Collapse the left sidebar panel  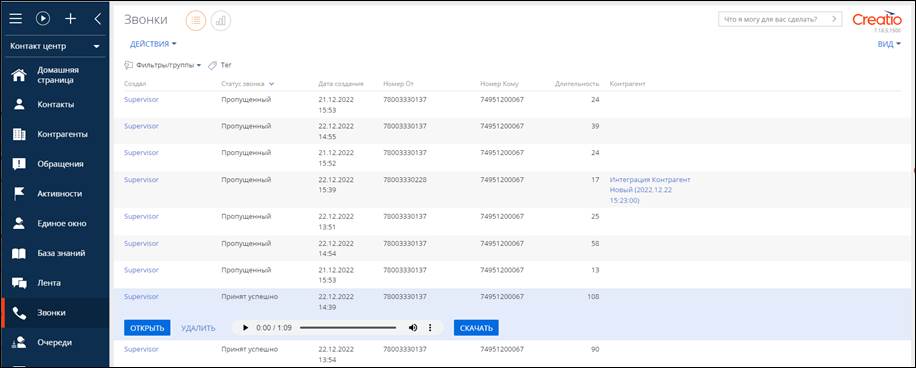pos(98,19)
